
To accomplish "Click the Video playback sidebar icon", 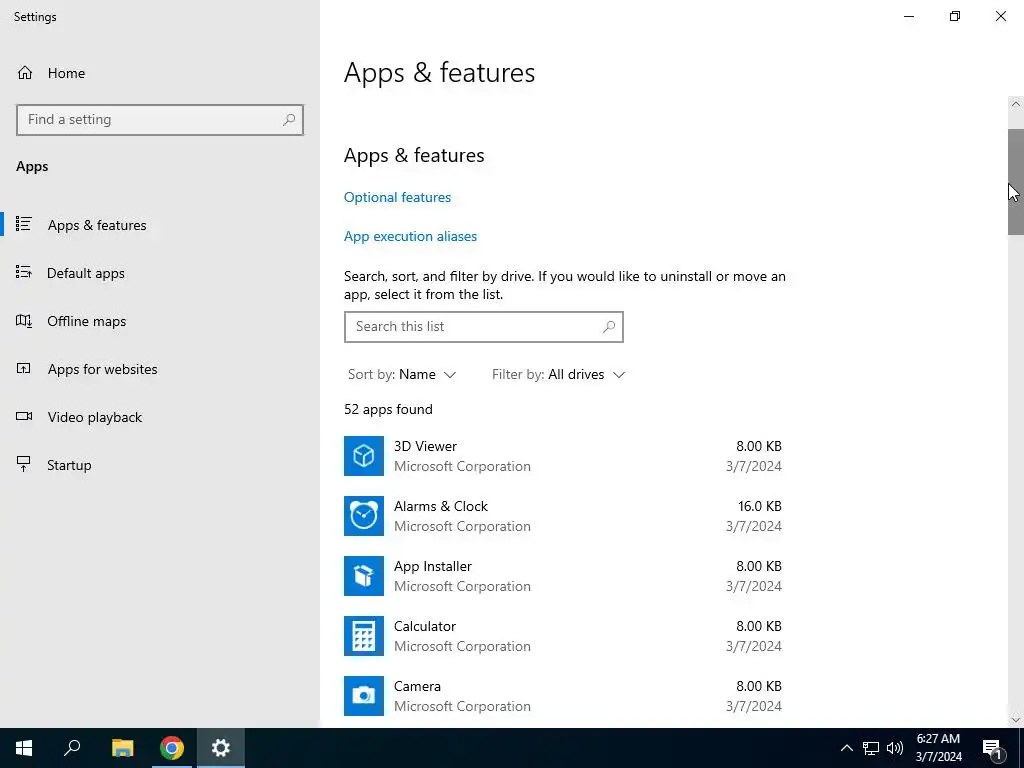I will click(x=24, y=416).
